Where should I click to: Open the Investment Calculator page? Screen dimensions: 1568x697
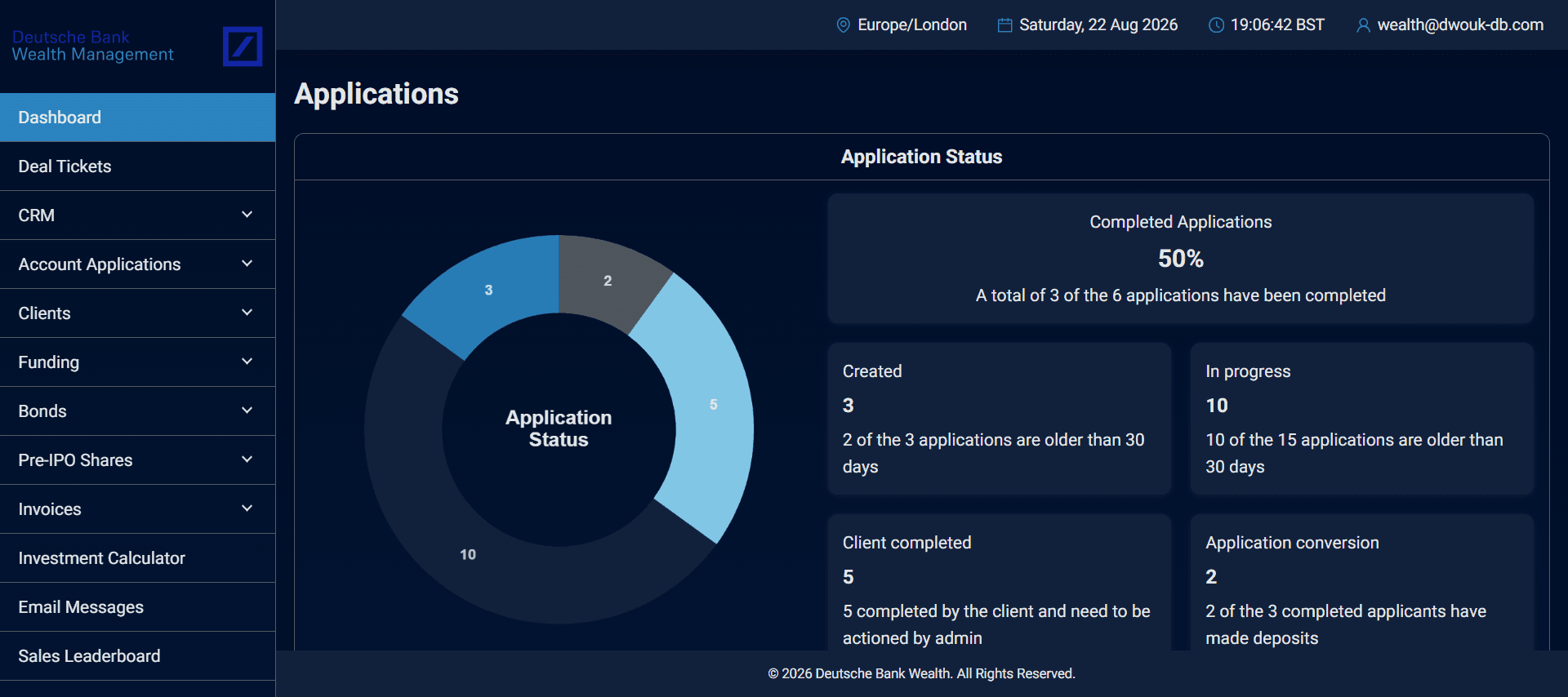(137, 558)
